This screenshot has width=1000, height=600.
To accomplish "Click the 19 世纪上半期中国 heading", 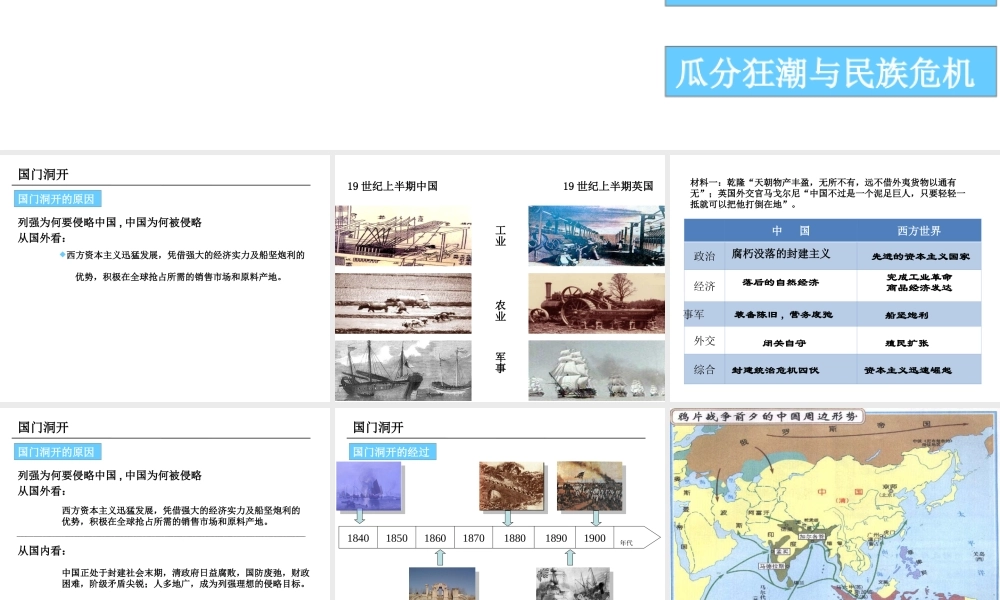I will 392,186.
